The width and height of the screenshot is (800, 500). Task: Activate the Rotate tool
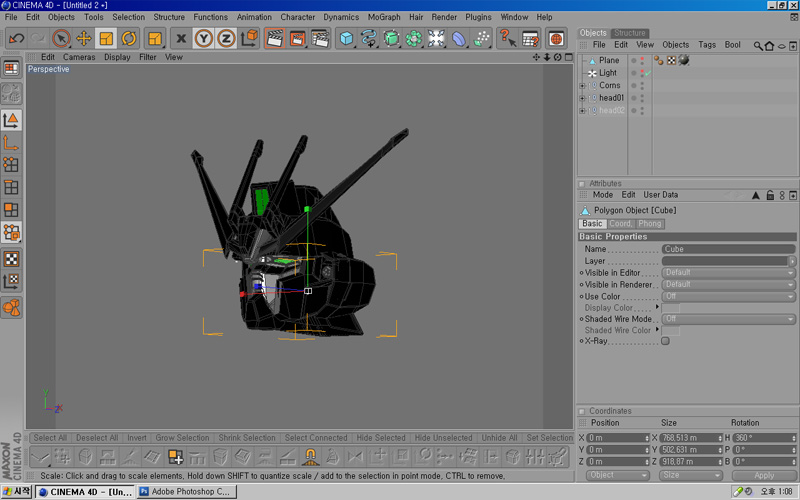coord(129,38)
